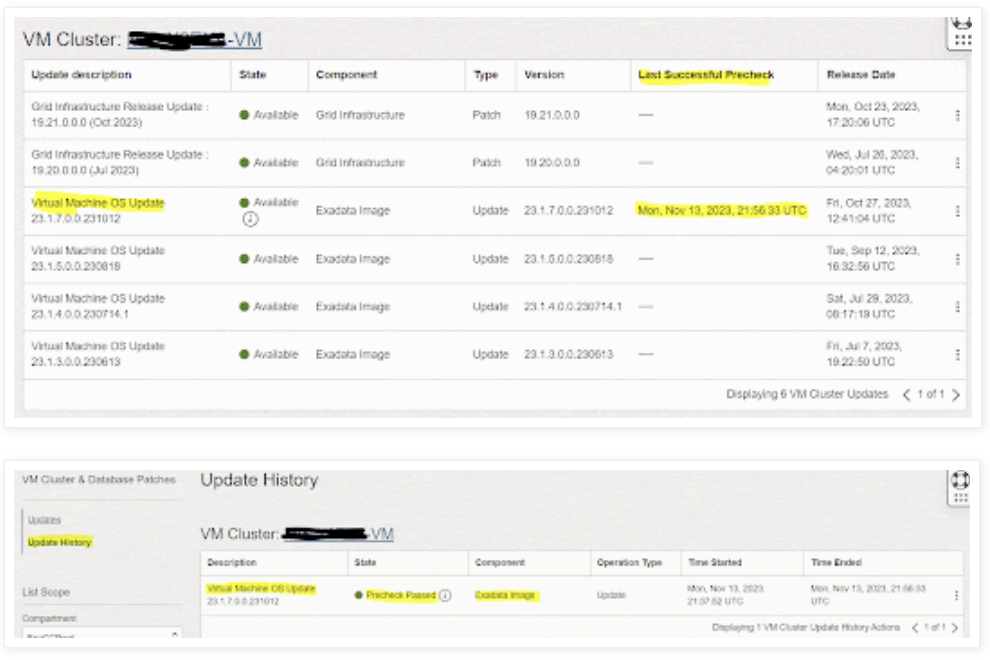Go to next page of VM Cluster Updates
Viewport: 990px width, 660px height.
click(956, 395)
